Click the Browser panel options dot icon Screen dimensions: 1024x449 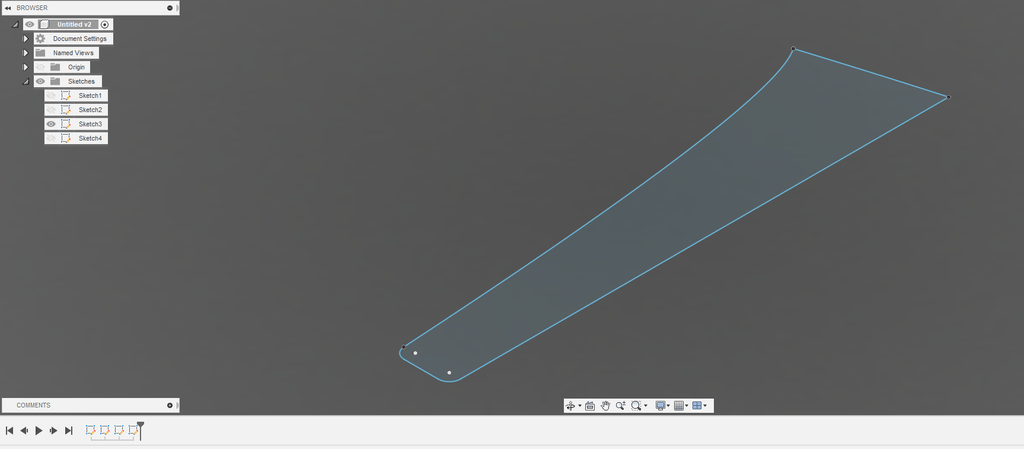170,8
